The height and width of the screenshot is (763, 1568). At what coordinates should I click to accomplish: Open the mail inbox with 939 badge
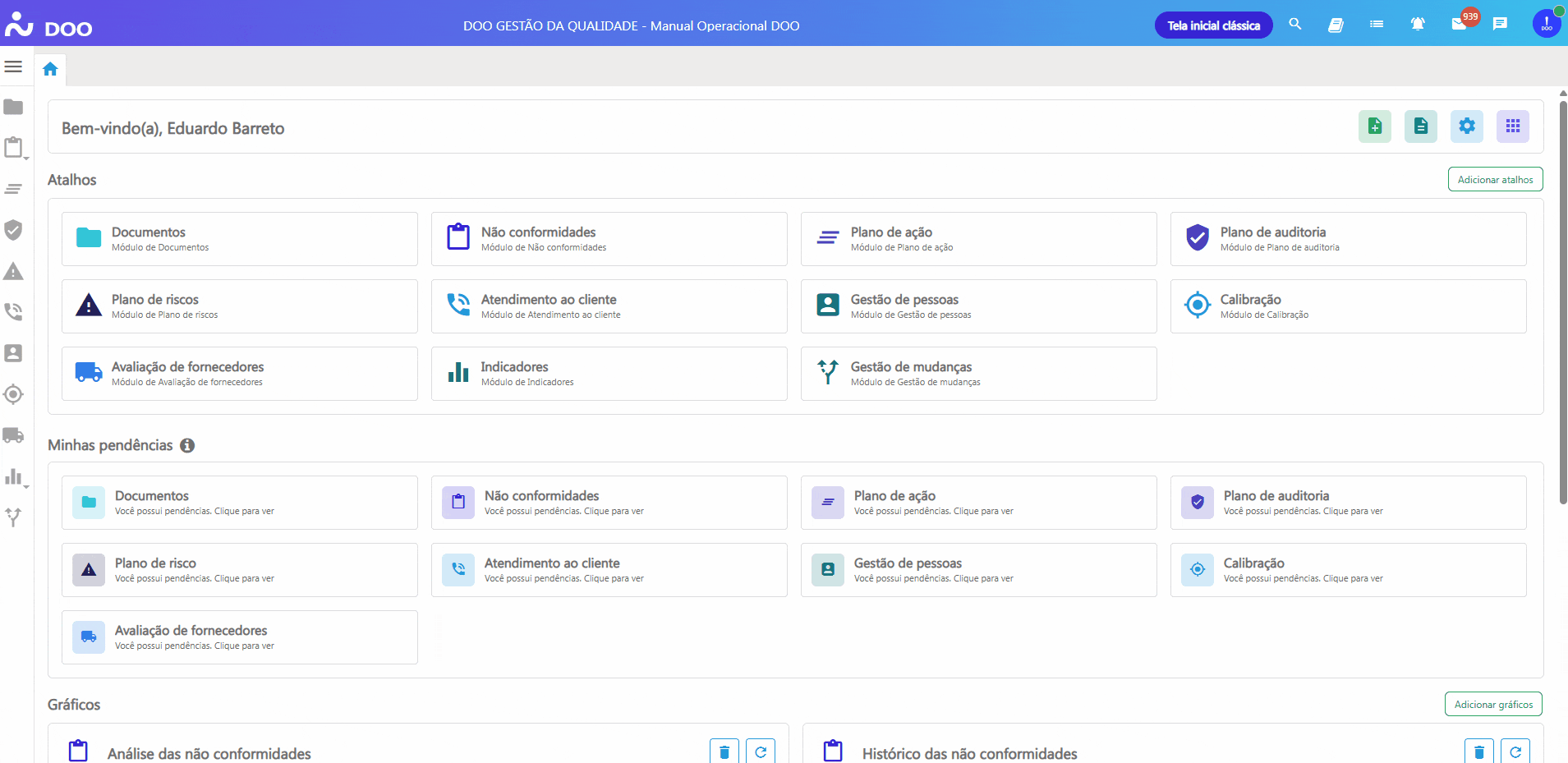point(1459,25)
